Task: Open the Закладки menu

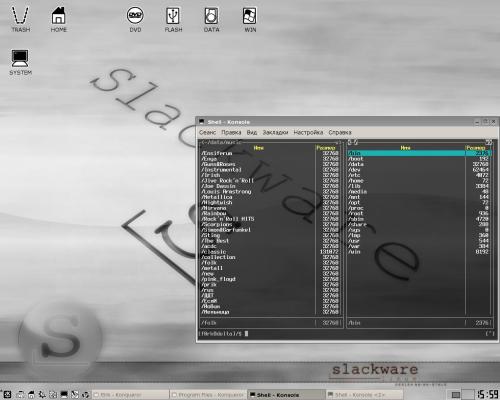Action: [275, 132]
